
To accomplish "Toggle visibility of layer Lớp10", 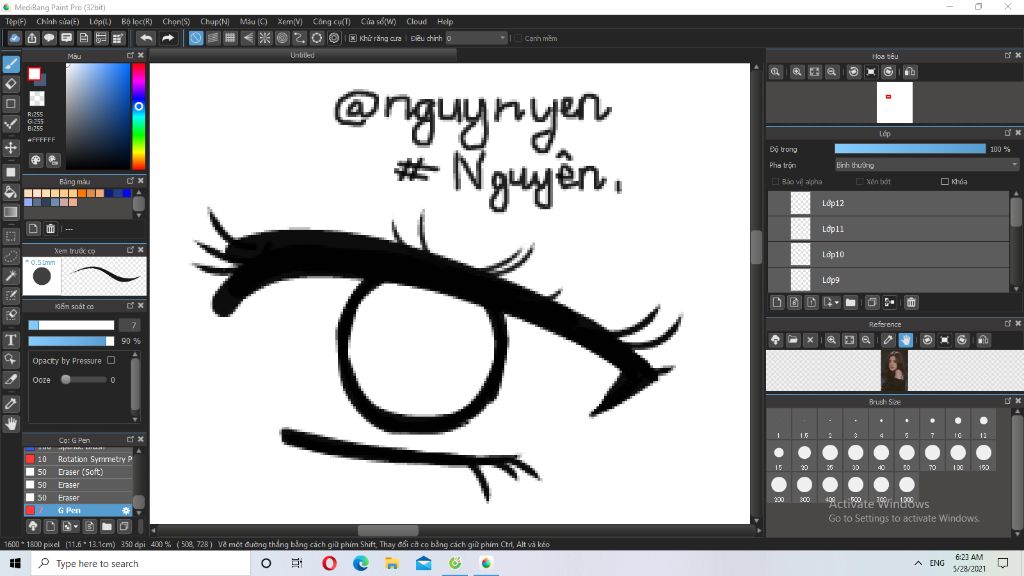I will point(778,254).
